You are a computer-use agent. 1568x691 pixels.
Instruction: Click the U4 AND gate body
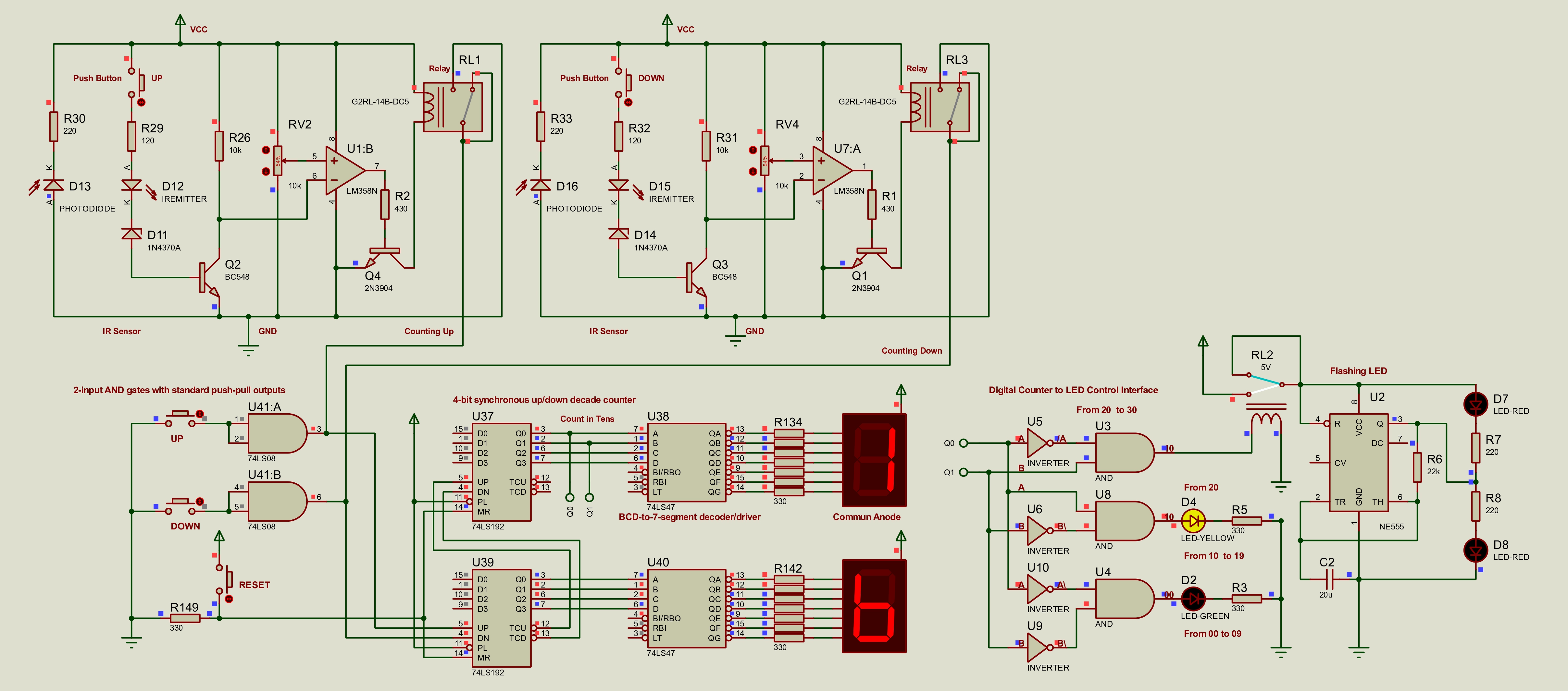[1124, 599]
